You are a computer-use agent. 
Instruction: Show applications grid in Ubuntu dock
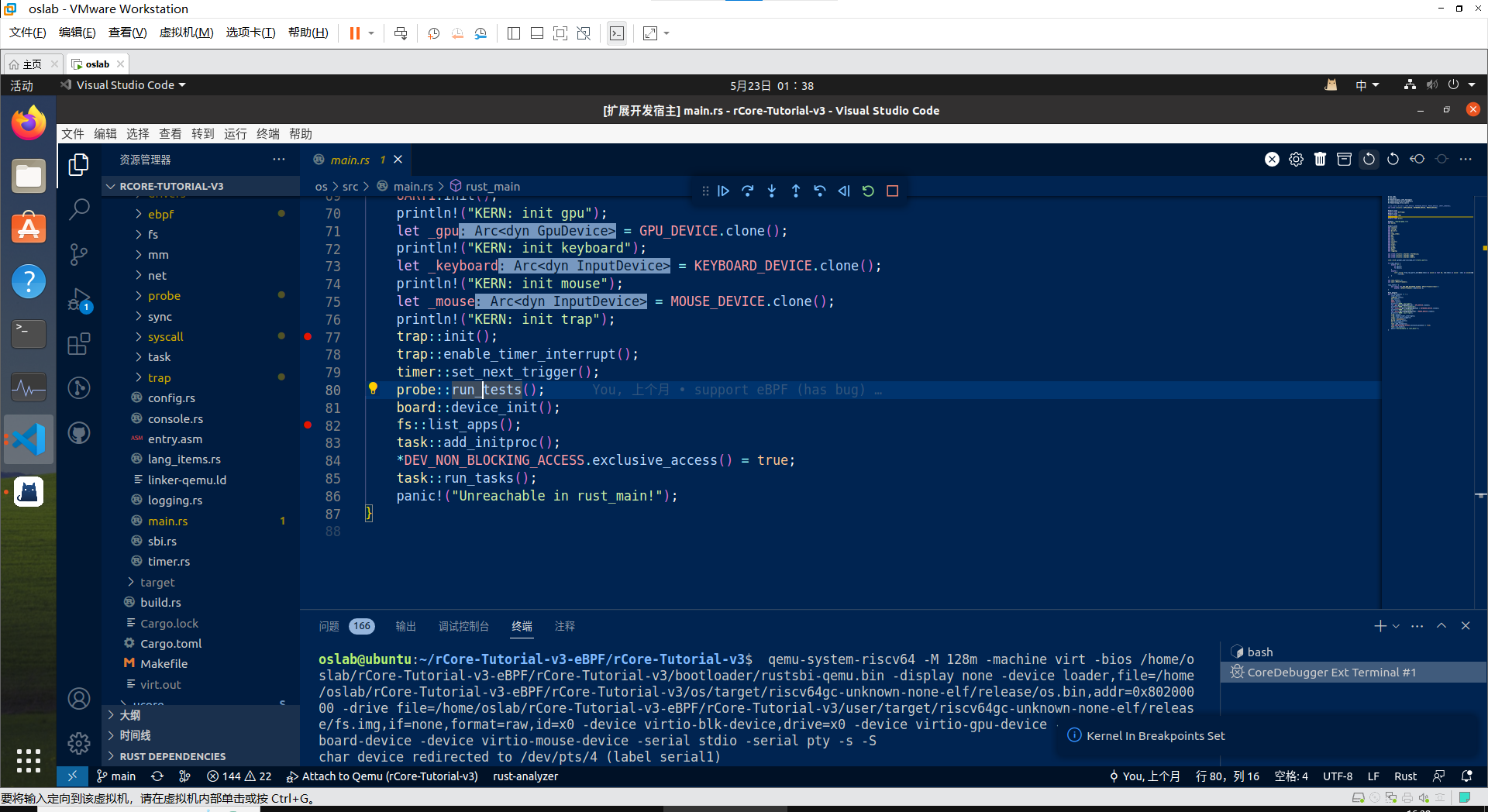point(29,761)
